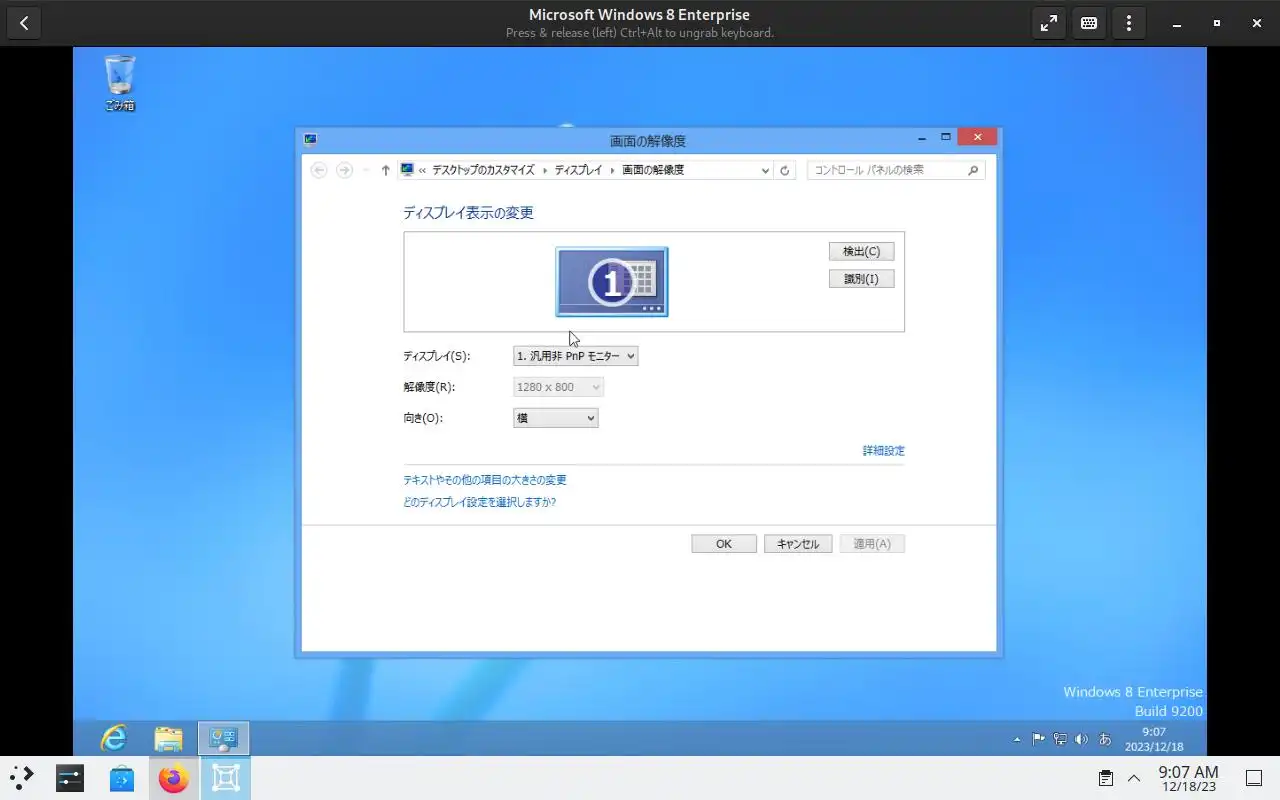The height and width of the screenshot is (800, 1280).
Task: Open the recent locations dropdown arrow
Action: pyautogui.click(x=366, y=171)
